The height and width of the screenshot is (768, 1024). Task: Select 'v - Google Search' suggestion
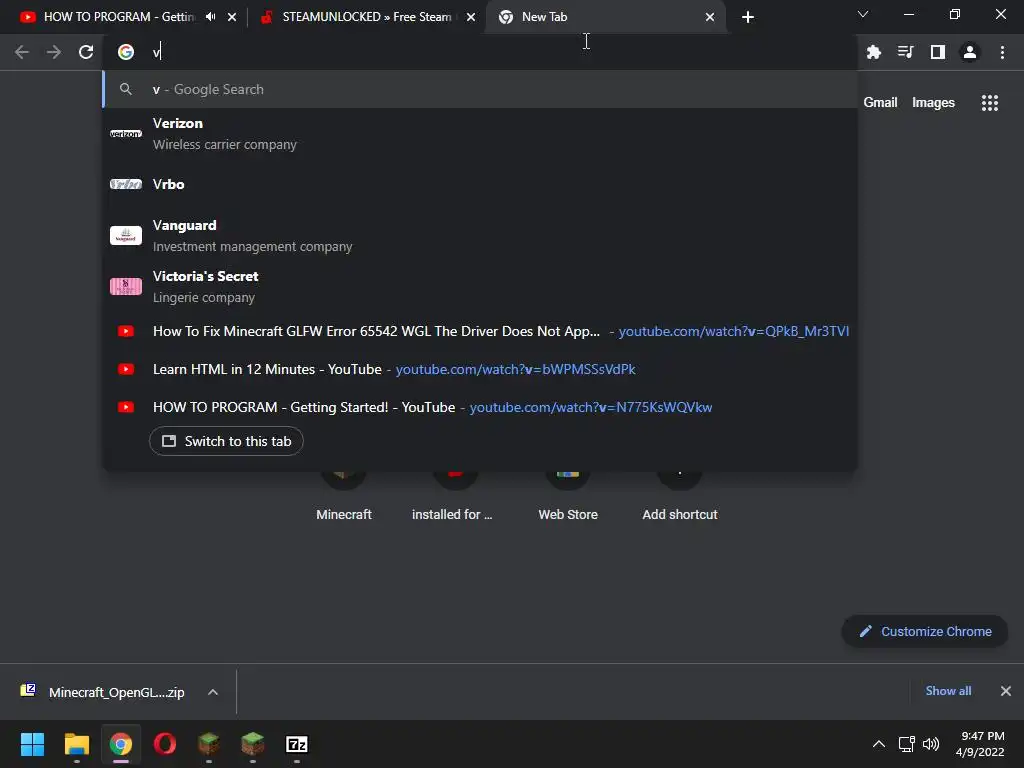(x=480, y=89)
